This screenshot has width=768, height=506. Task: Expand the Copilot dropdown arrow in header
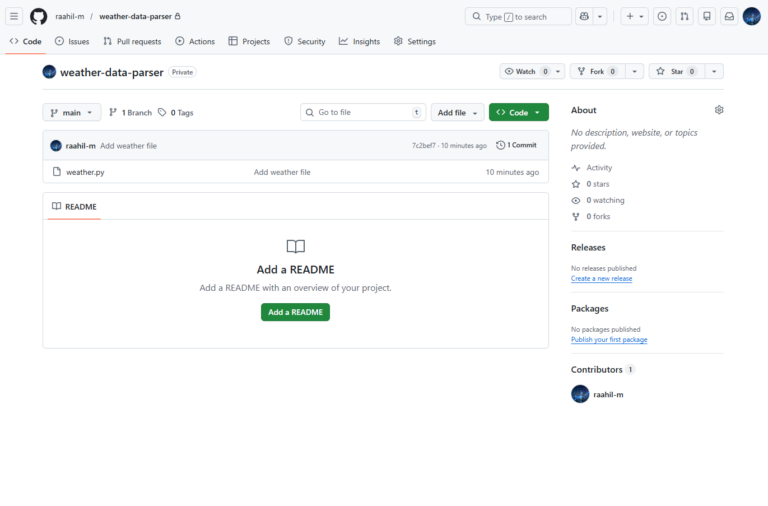click(x=600, y=16)
